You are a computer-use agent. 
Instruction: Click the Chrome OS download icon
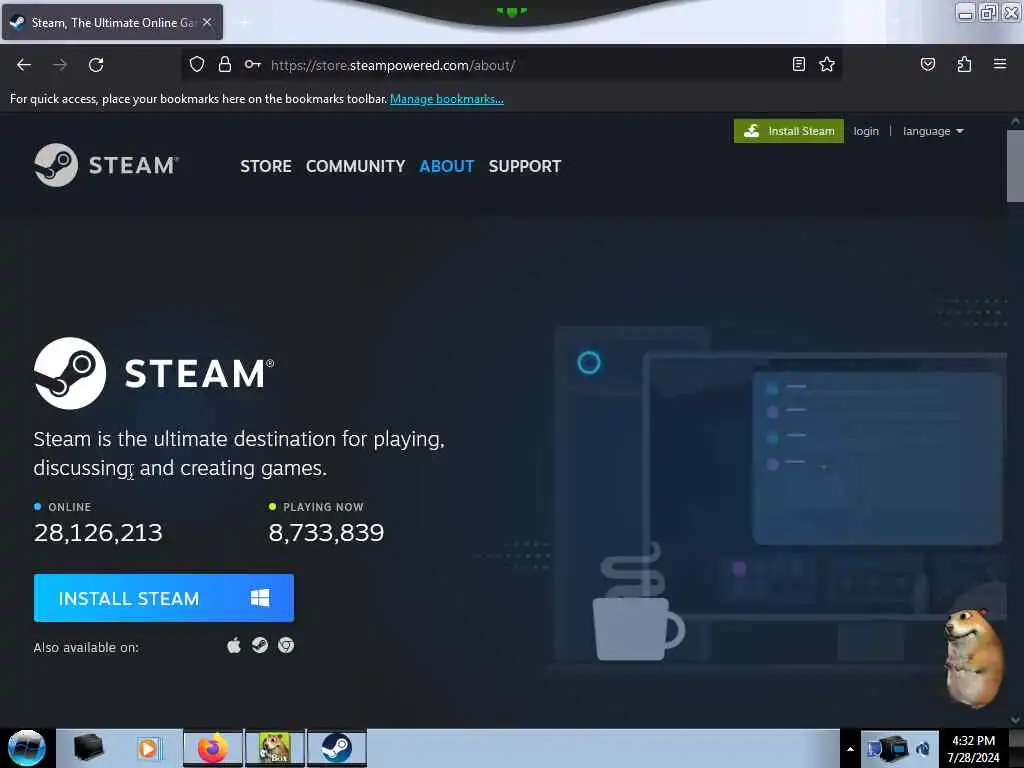coord(286,646)
